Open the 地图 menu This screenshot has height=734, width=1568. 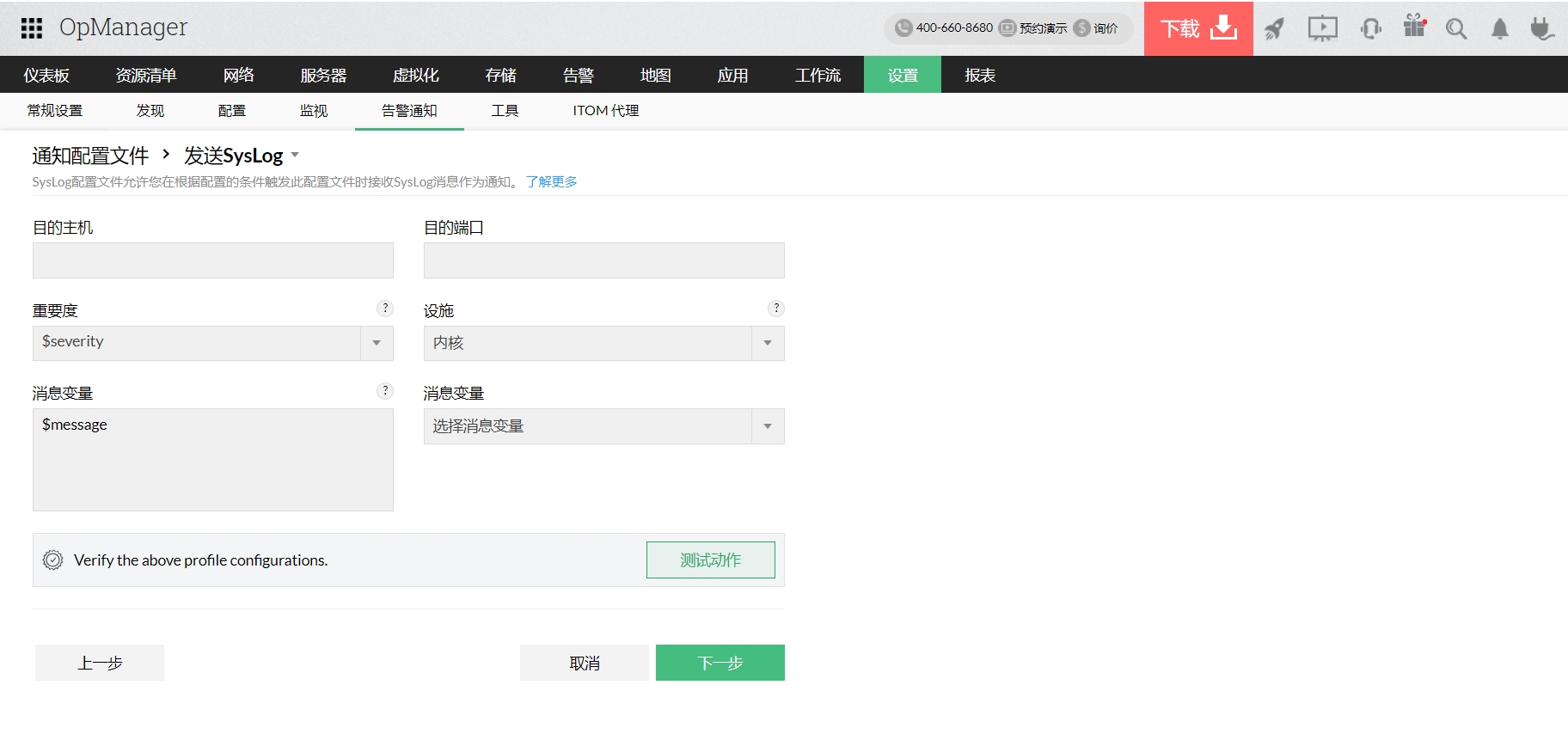[655, 75]
